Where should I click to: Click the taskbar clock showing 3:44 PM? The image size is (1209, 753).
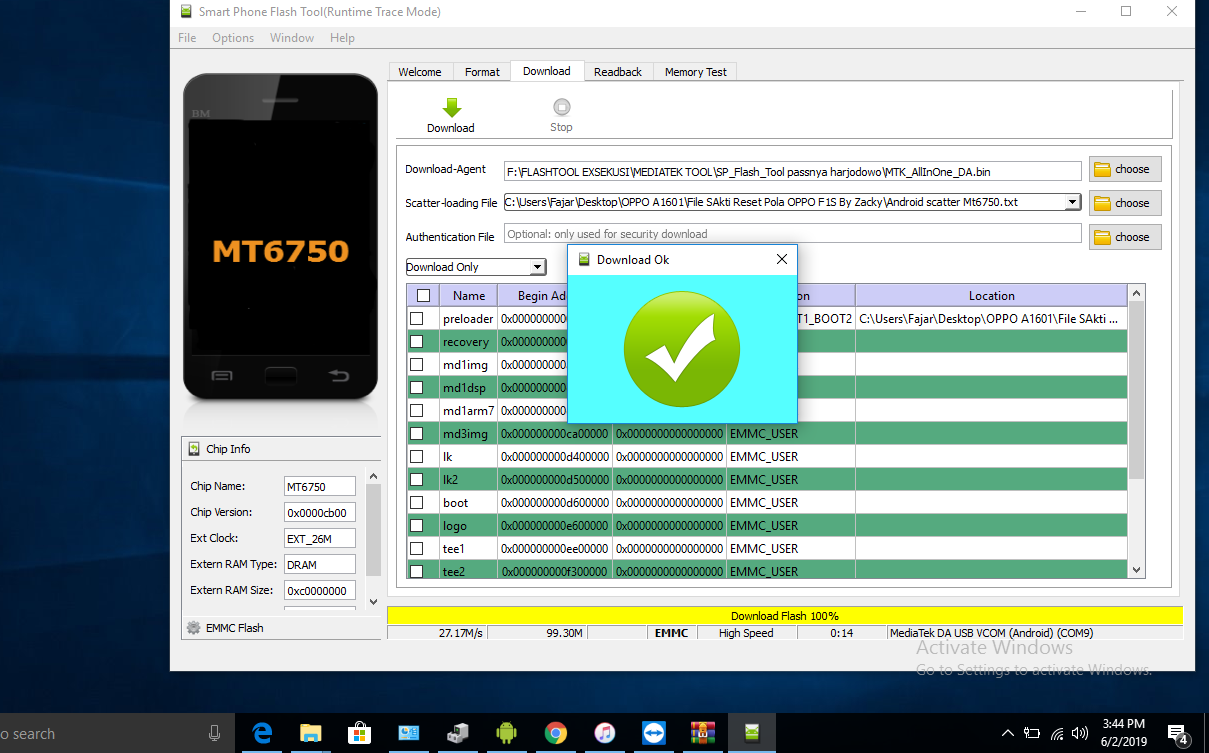tap(1125, 733)
